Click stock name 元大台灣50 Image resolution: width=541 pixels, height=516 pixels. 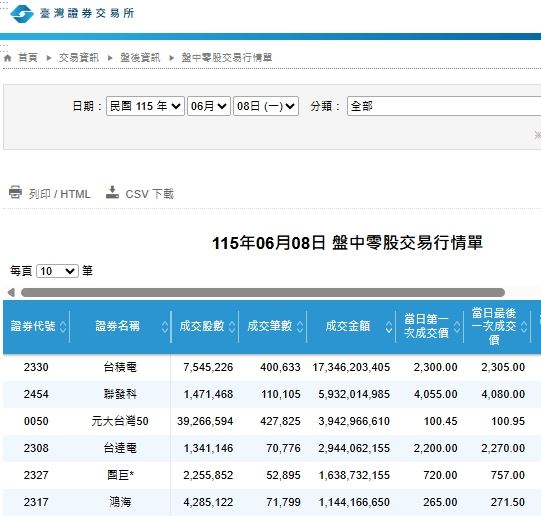coord(120,421)
